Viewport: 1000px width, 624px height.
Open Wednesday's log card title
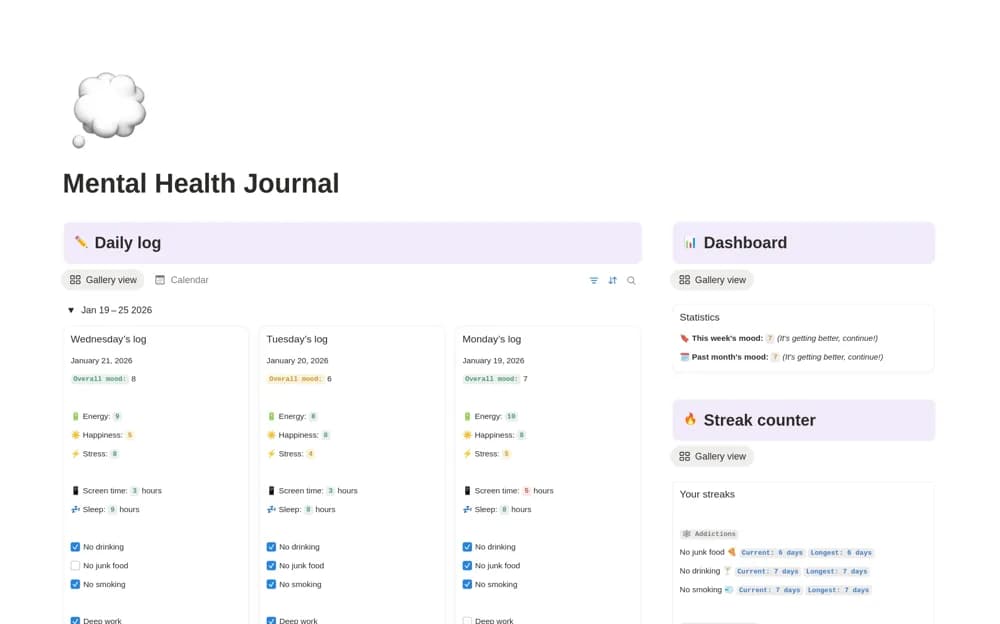[x=108, y=339]
